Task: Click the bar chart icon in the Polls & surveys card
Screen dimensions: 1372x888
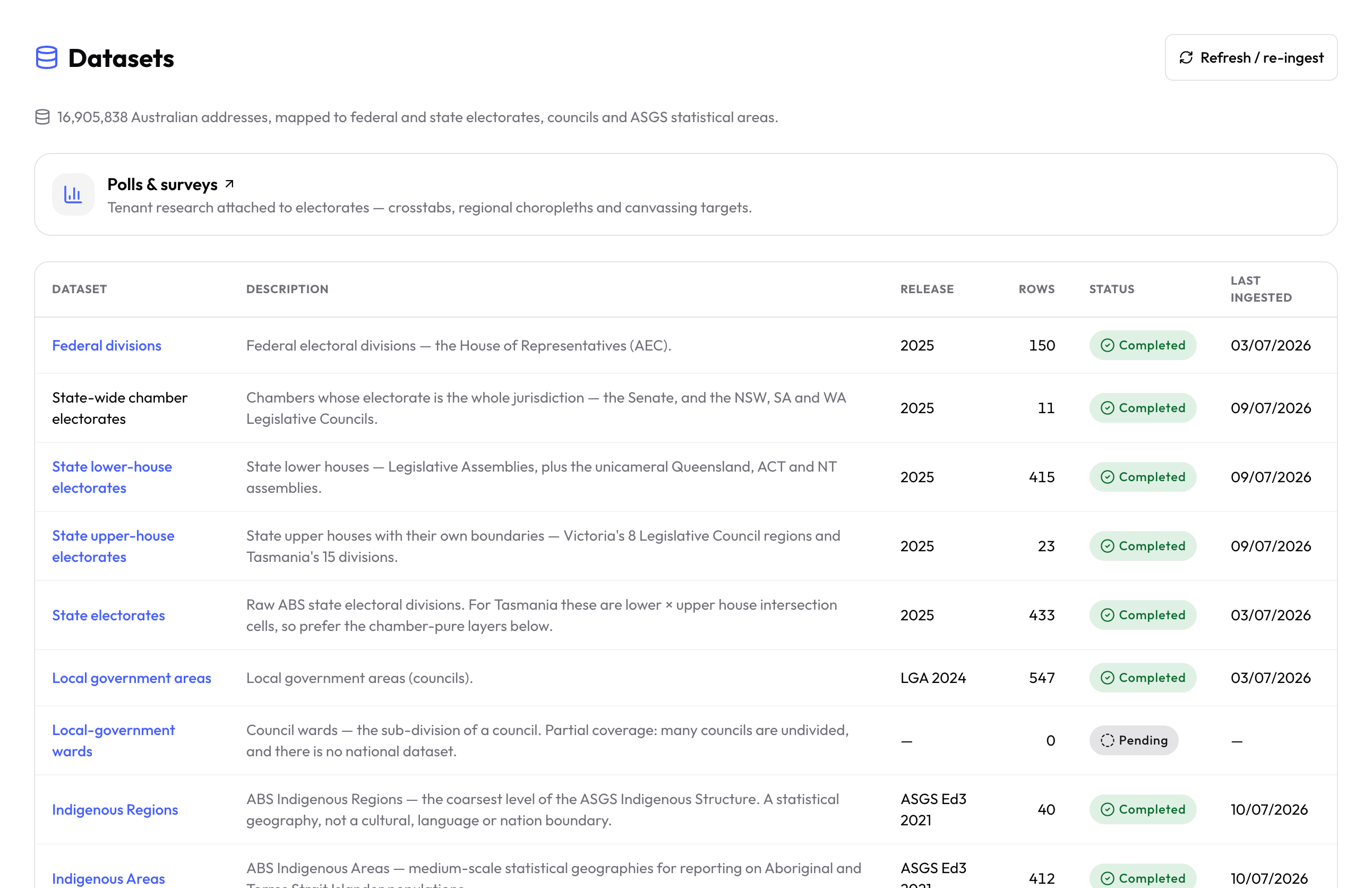Action: 73,194
